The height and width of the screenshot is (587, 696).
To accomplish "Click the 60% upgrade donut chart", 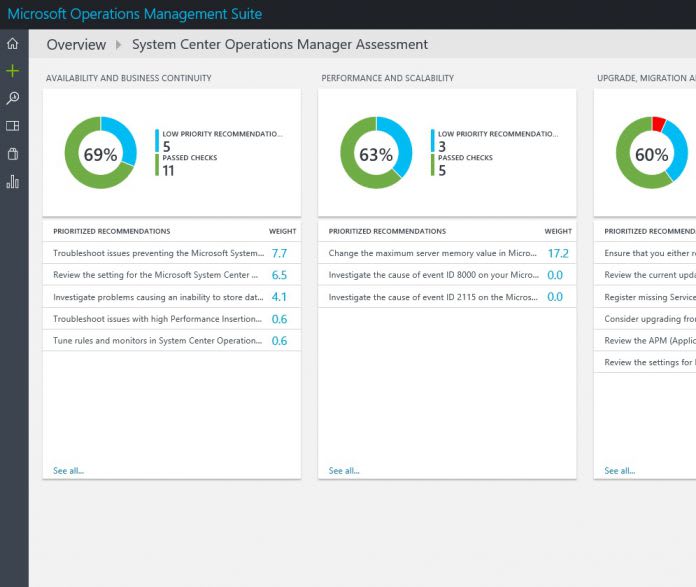I will pyautogui.click(x=652, y=154).
